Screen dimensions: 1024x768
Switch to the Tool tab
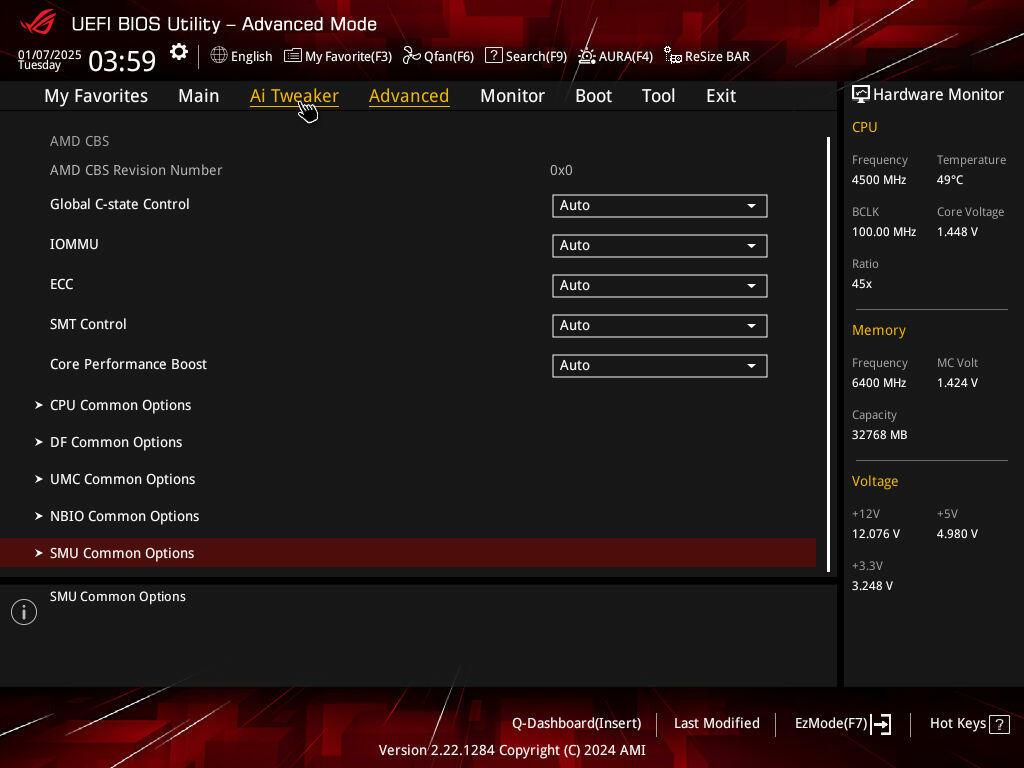pyautogui.click(x=658, y=96)
